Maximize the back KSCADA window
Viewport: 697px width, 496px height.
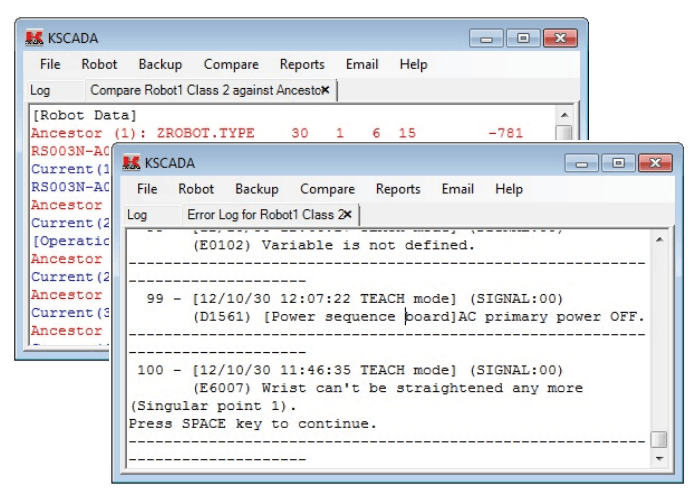coord(523,38)
